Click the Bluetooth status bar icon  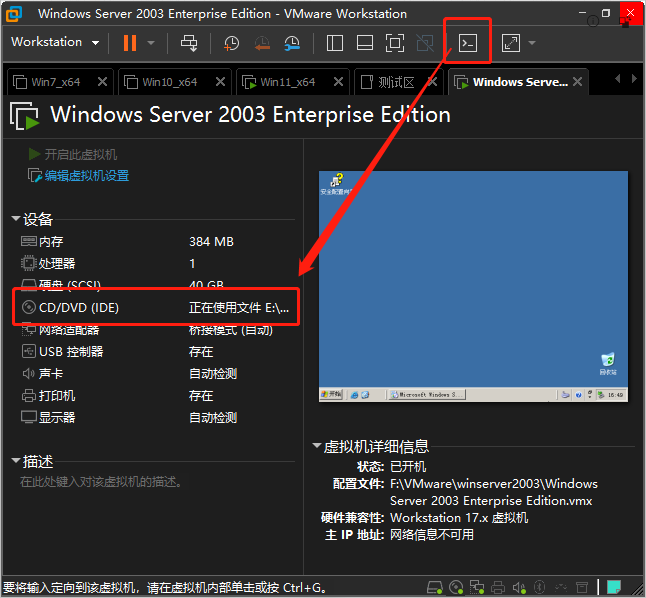tap(539, 587)
